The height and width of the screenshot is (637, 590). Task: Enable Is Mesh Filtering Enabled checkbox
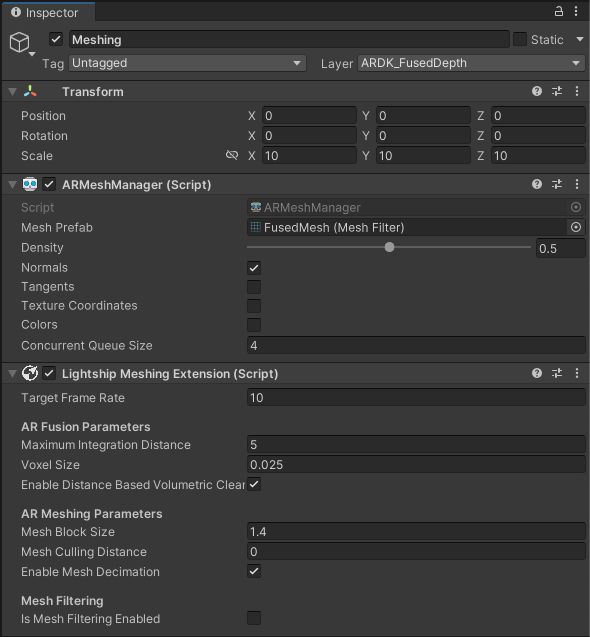[x=254, y=618]
